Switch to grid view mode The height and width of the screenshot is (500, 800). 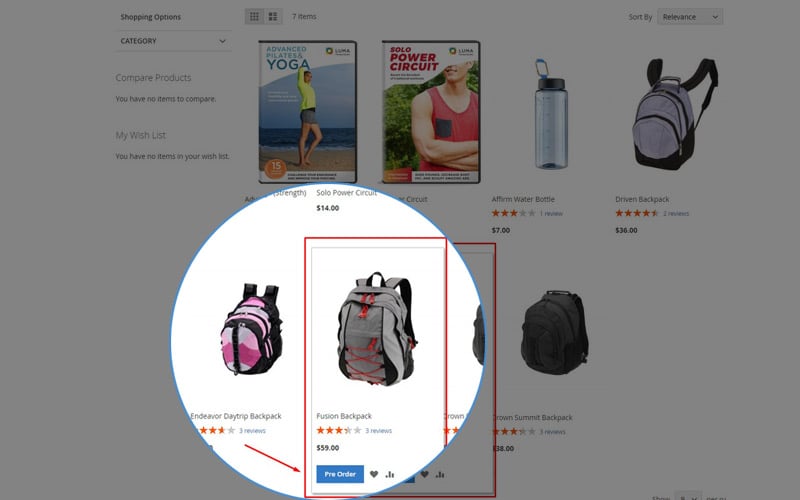click(254, 17)
